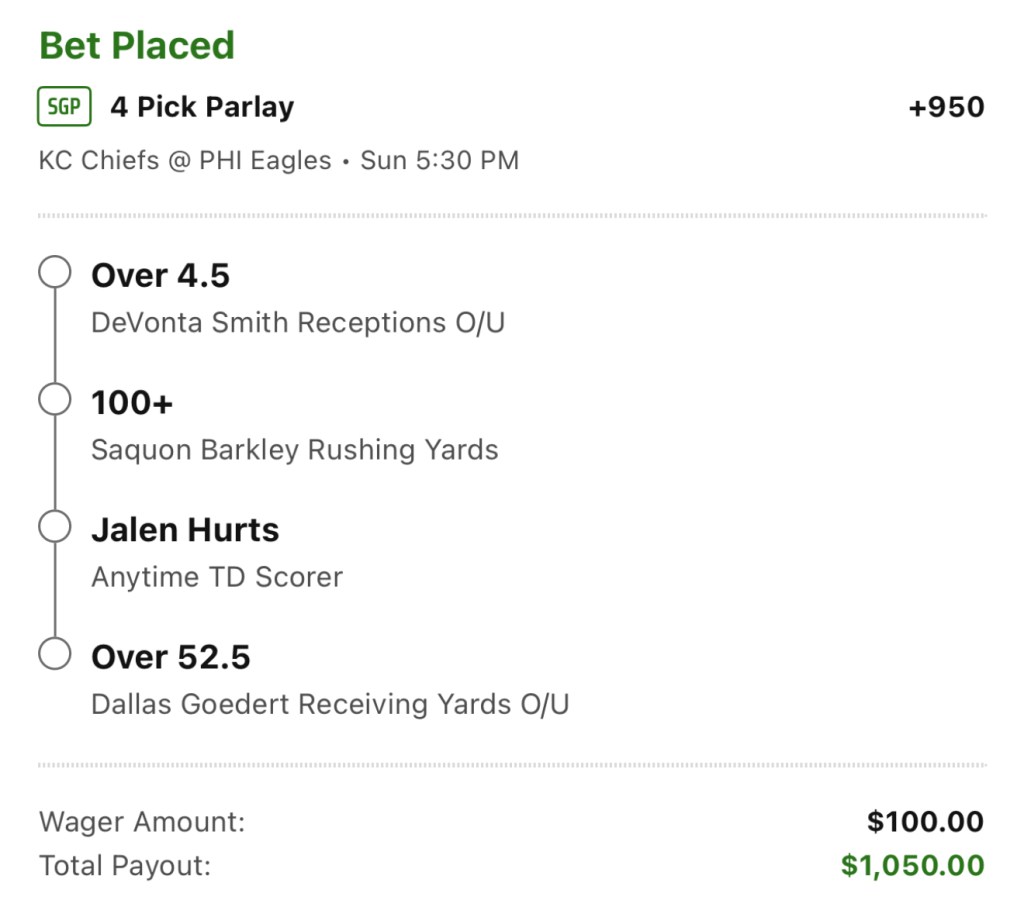Click the 4 Pick Parlay title
This screenshot has width=1024, height=900.
pos(202,107)
